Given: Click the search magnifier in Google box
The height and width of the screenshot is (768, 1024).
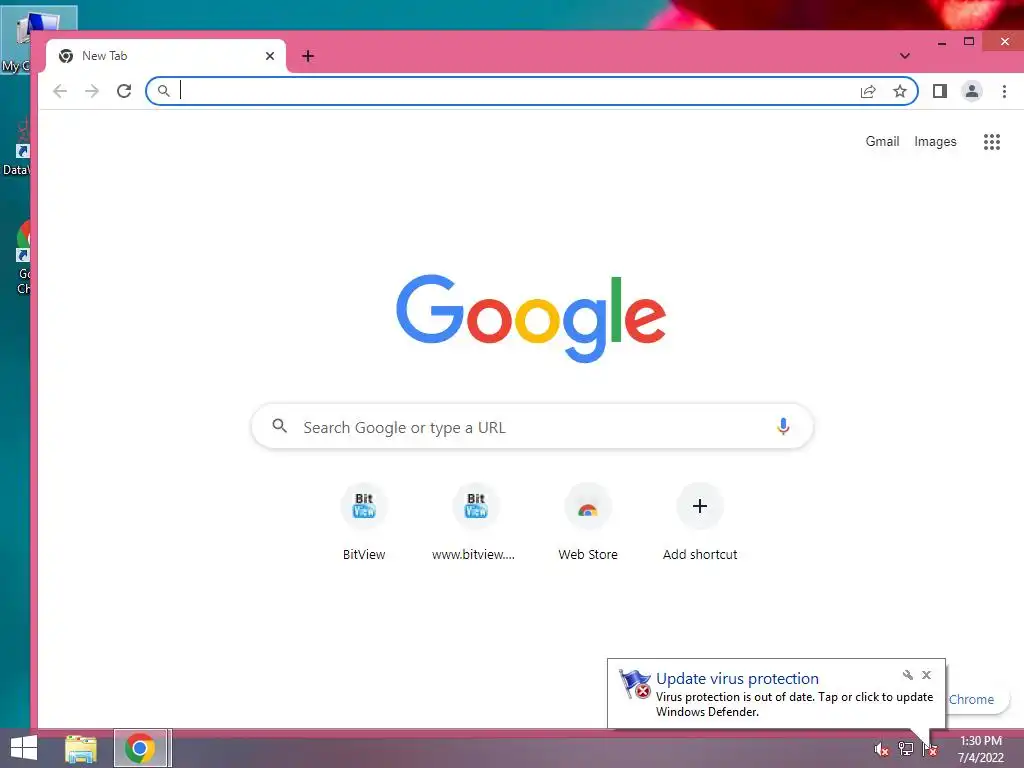Looking at the screenshot, I should (280, 426).
